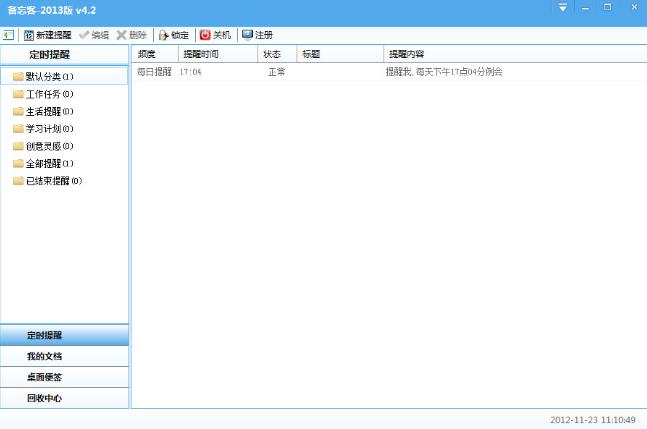Sort by the 频度 column header
The width and height of the screenshot is (647, 429).
tap(155, 54)
